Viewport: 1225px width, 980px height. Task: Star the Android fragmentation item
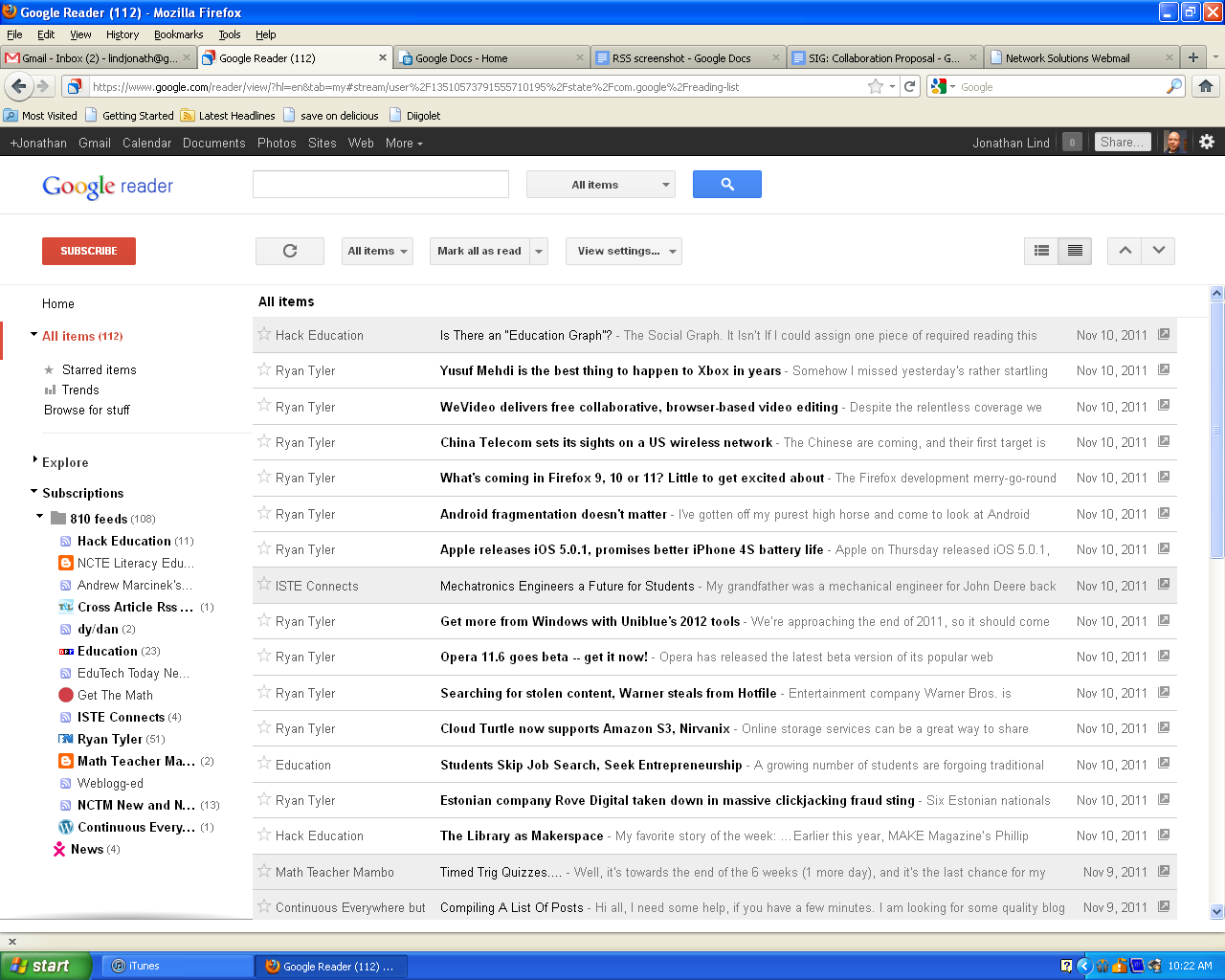264,513
